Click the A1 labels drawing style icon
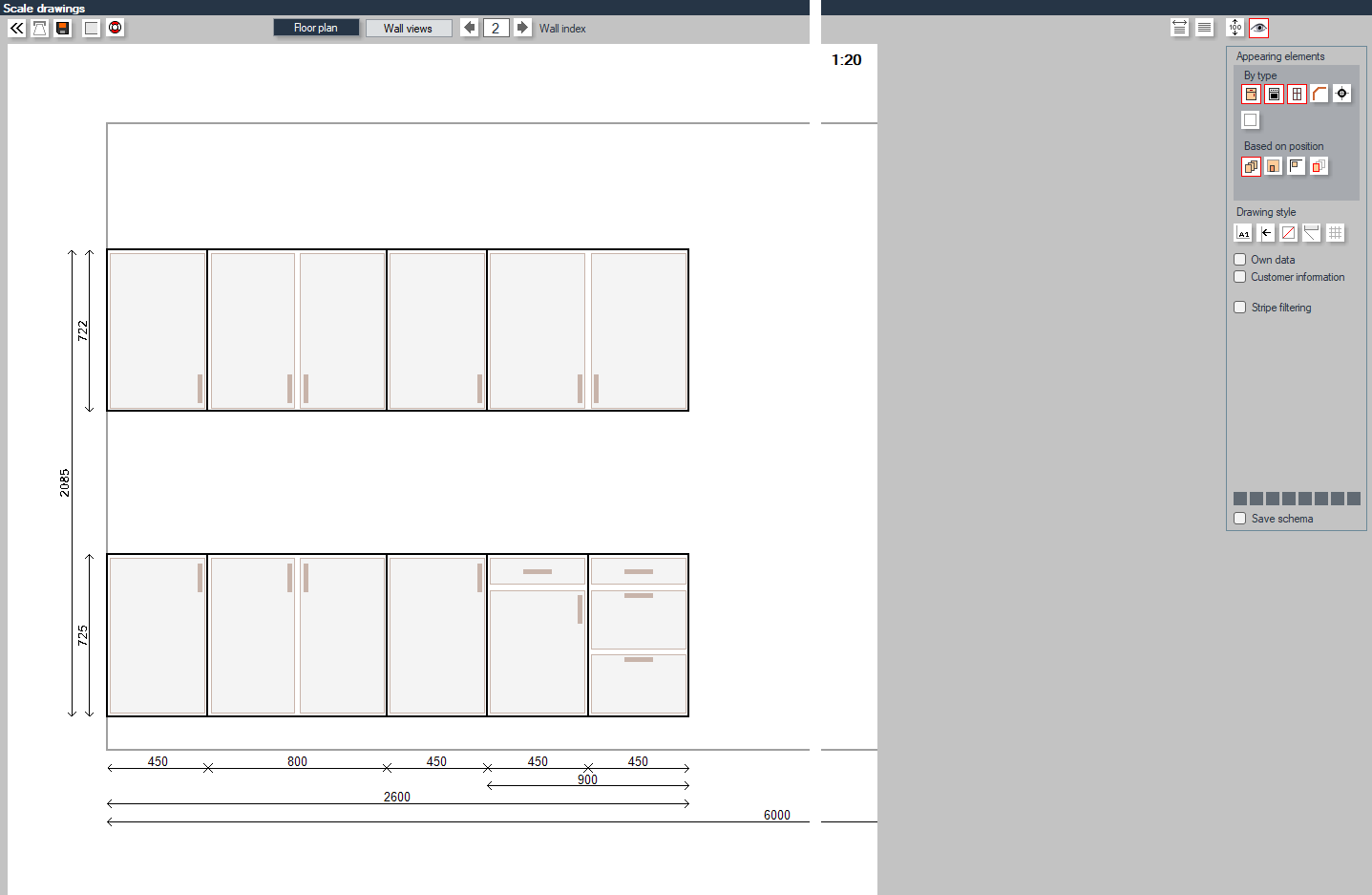The width and height of the screenshot is (1372, 895). [1243, 233]
